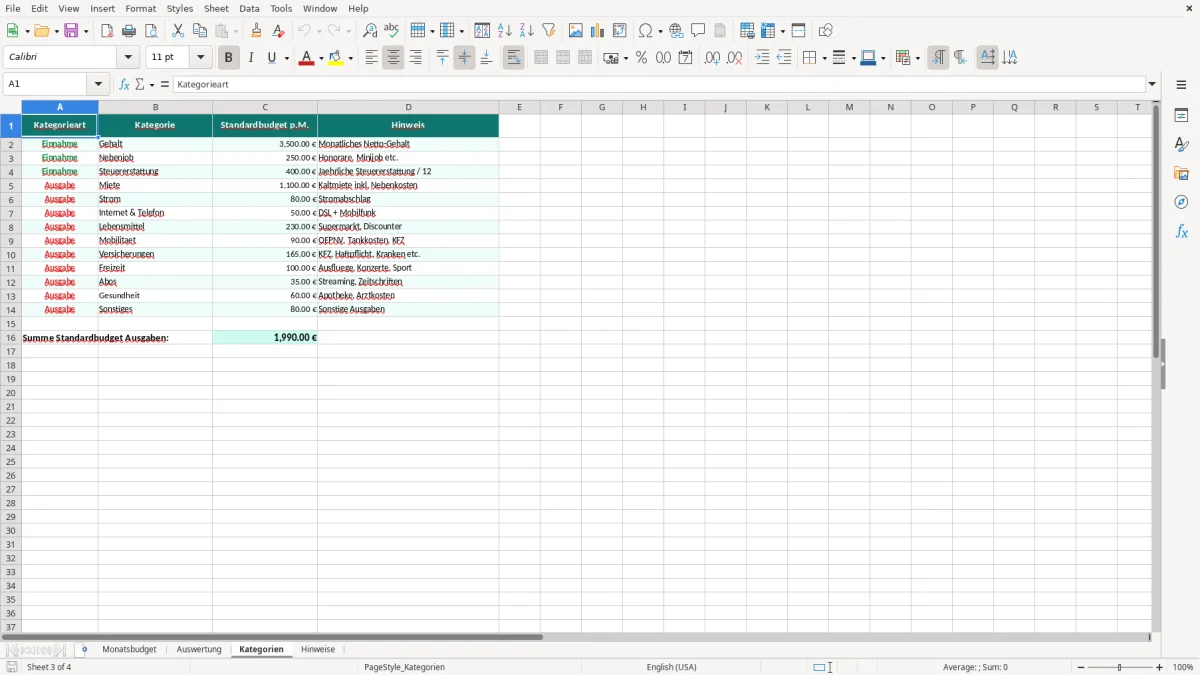Viewport: 1200px width, 675px height.
Task: Apply the red font color
Action: point(305,58)
